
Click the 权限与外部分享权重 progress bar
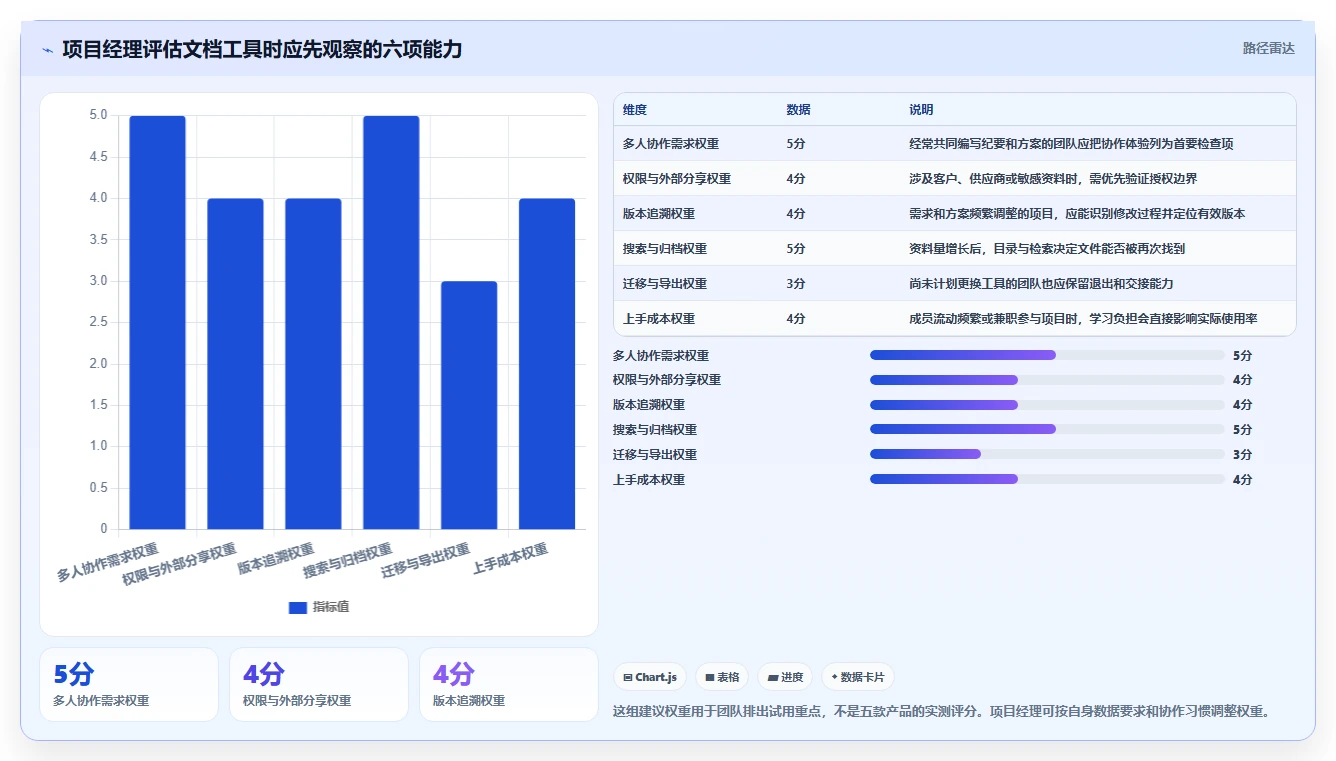tap(1047, 380)
